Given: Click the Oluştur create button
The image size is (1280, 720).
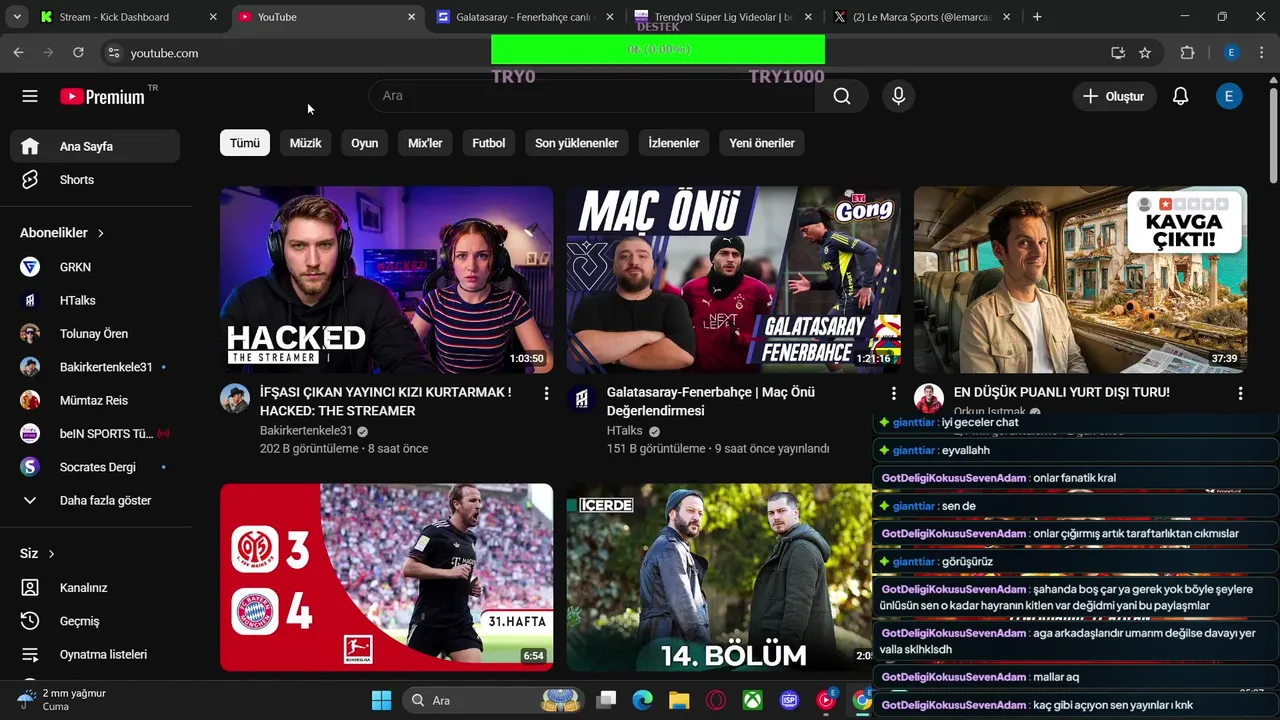Looking at the screenshot, I should click(1113, 96).
